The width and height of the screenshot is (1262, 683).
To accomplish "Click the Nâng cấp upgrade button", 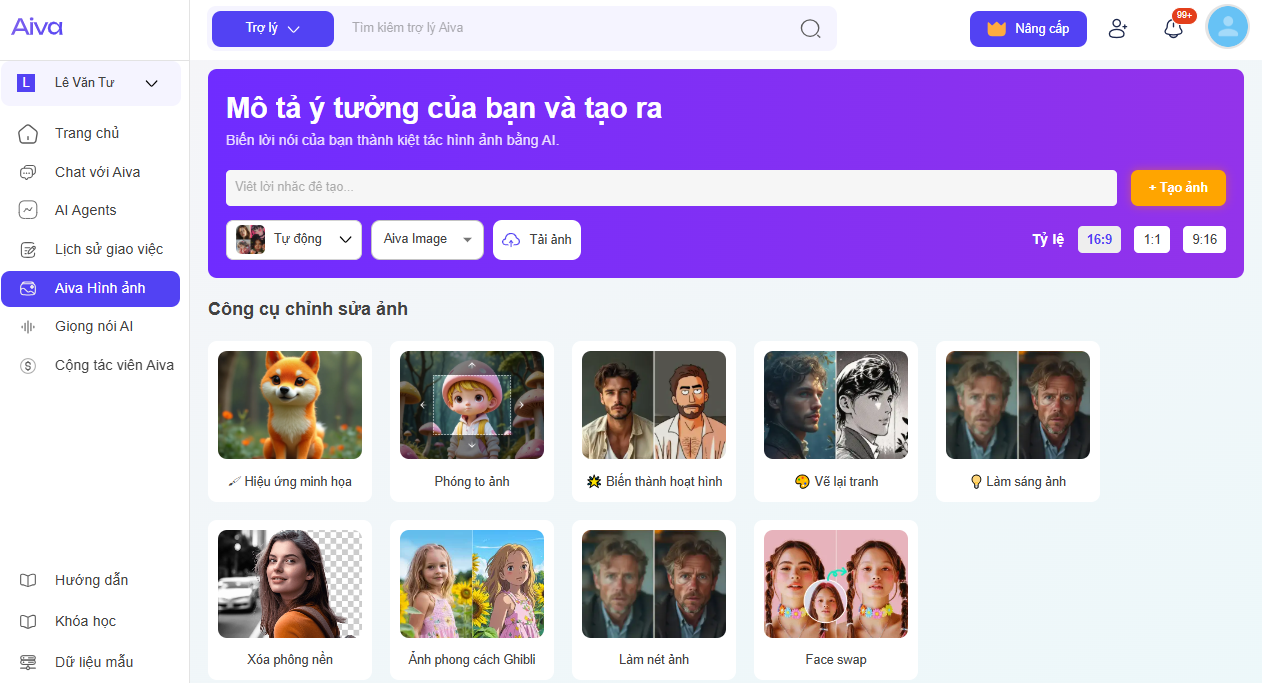I will coord(1028,29).
